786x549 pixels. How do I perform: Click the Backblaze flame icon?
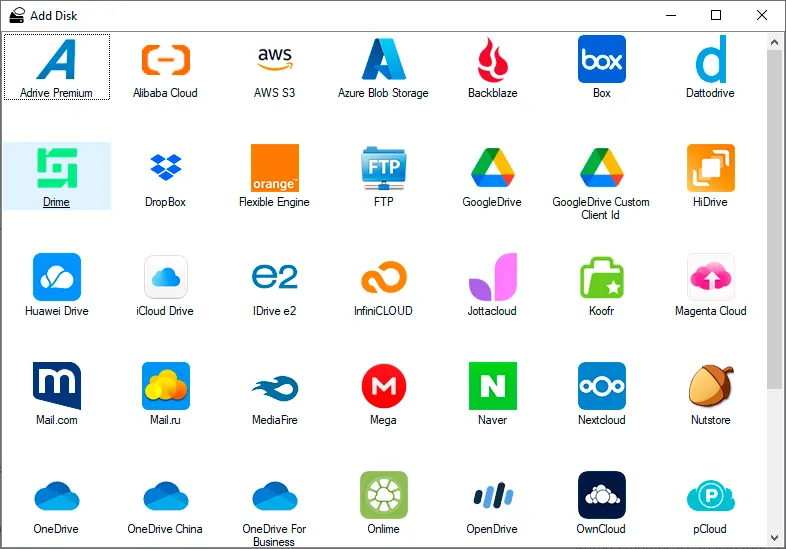pos(492,60)
